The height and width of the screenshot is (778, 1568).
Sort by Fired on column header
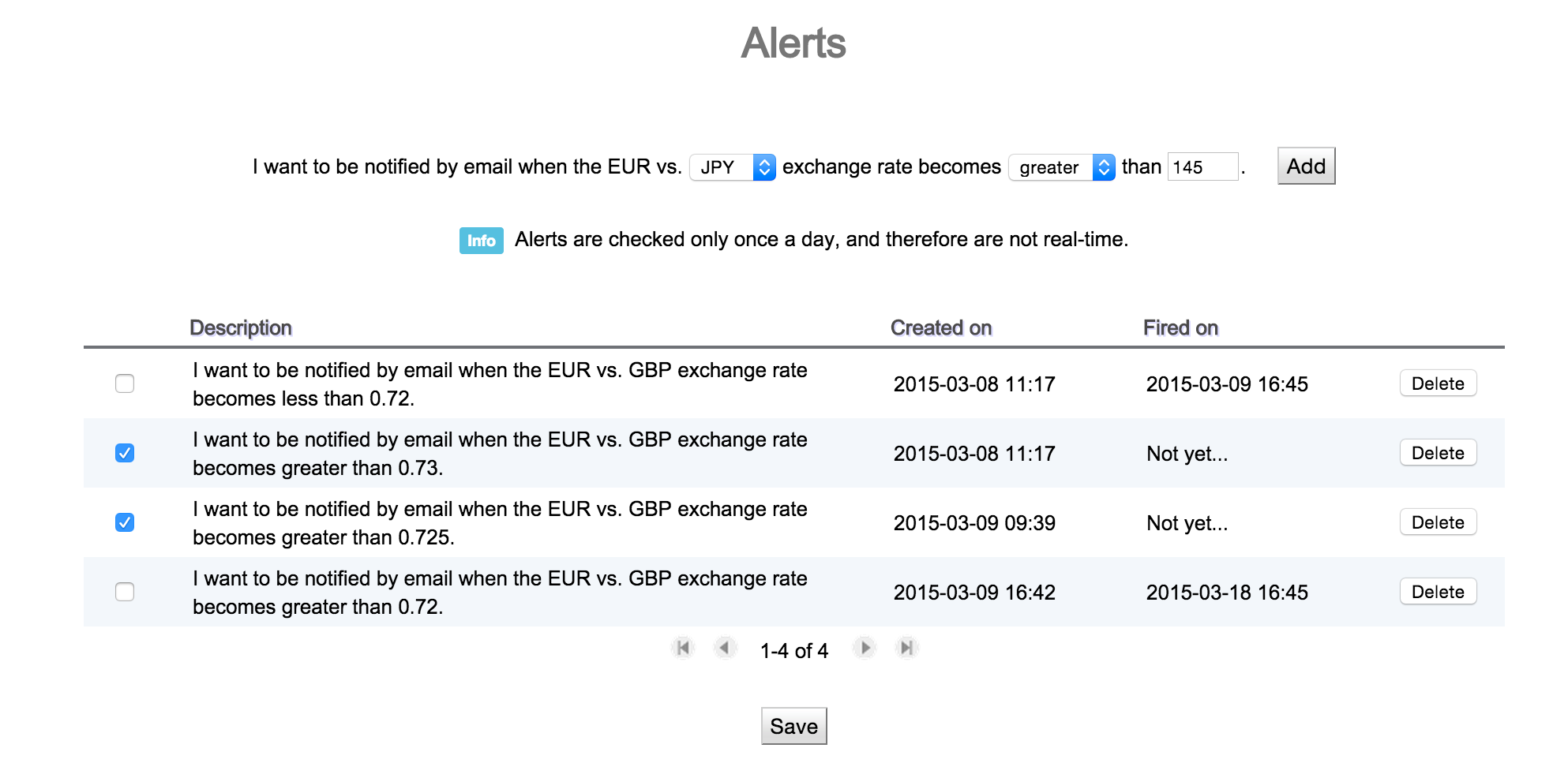click(1180, 327)
